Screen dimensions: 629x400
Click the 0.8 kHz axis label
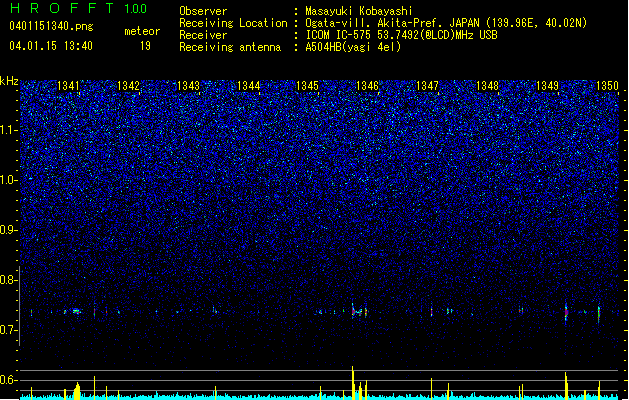[9, 280]
